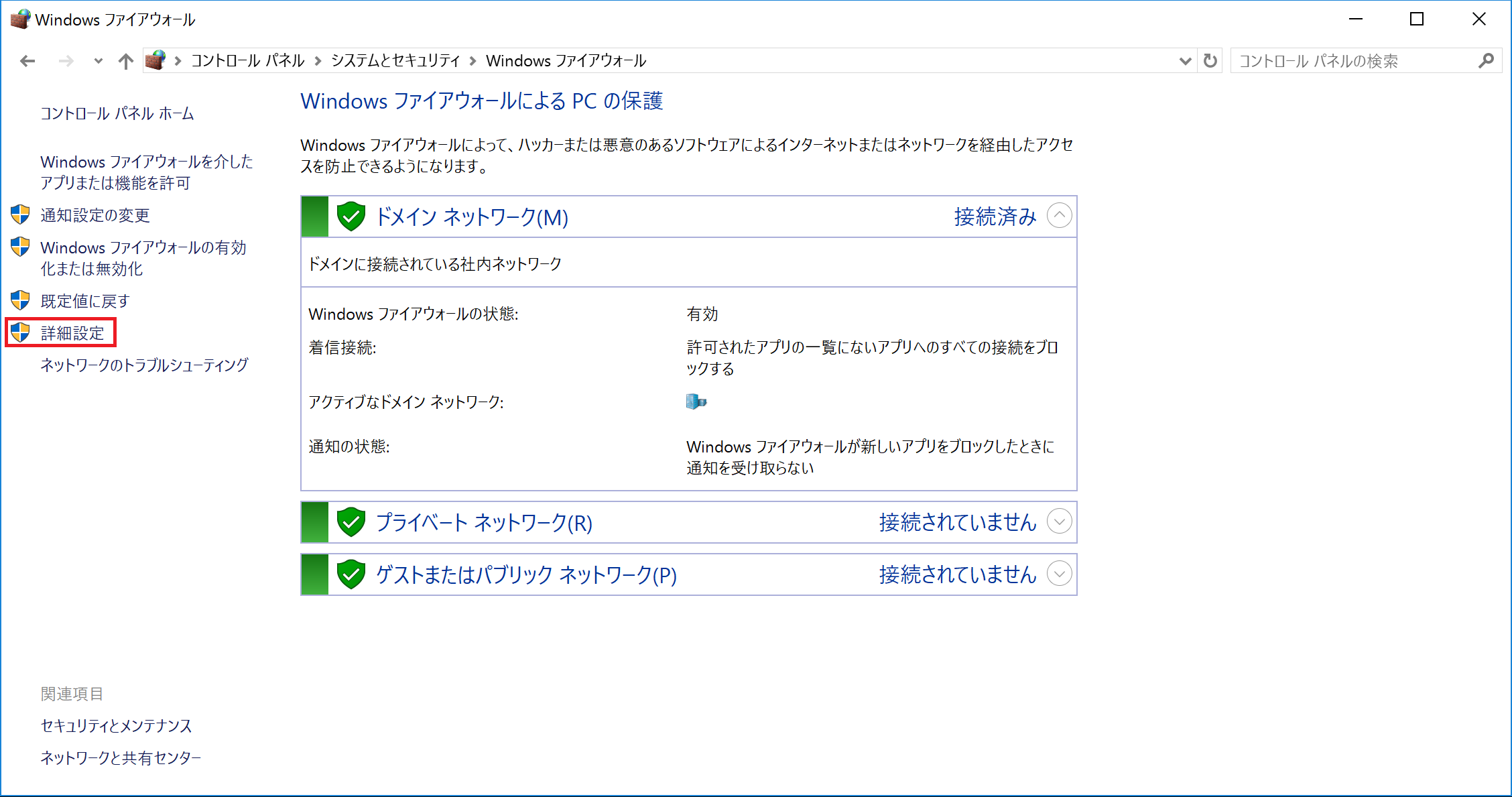Click the magnifier search icon

1486,61
